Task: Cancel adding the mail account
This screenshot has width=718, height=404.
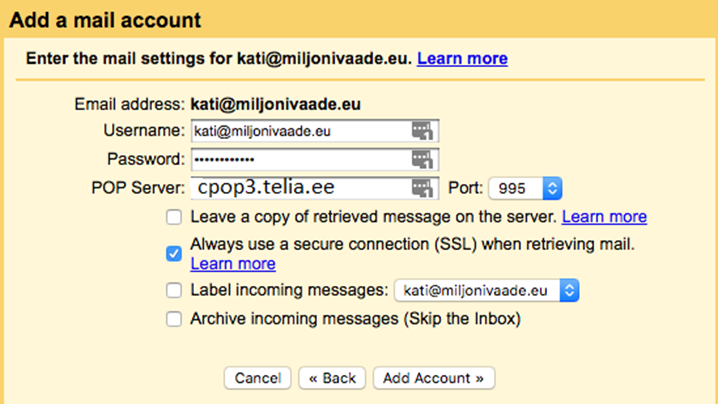Action: tap(257, 378)
